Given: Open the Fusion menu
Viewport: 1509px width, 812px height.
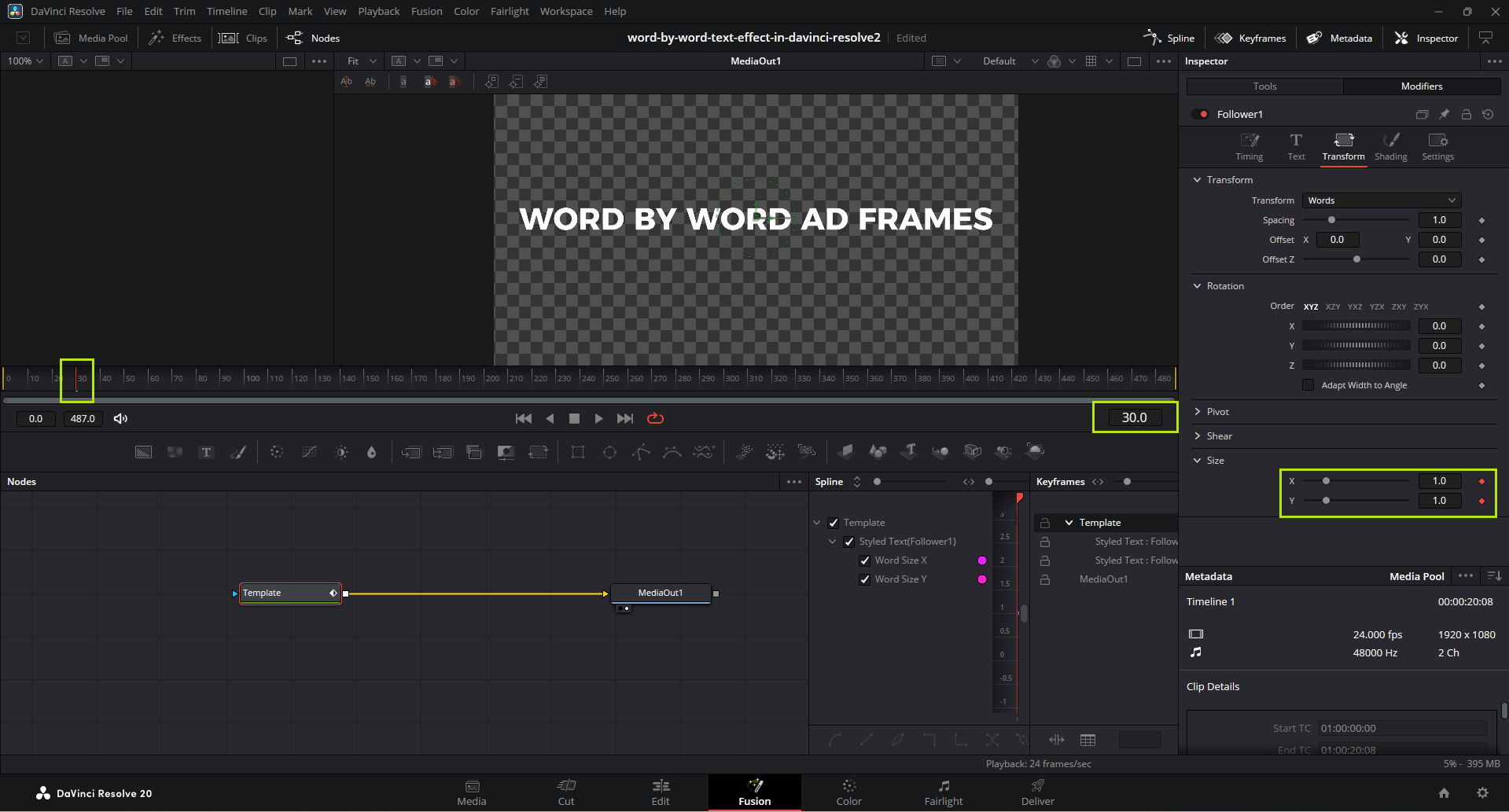Looking at the screenshot, I should point(426,11).
